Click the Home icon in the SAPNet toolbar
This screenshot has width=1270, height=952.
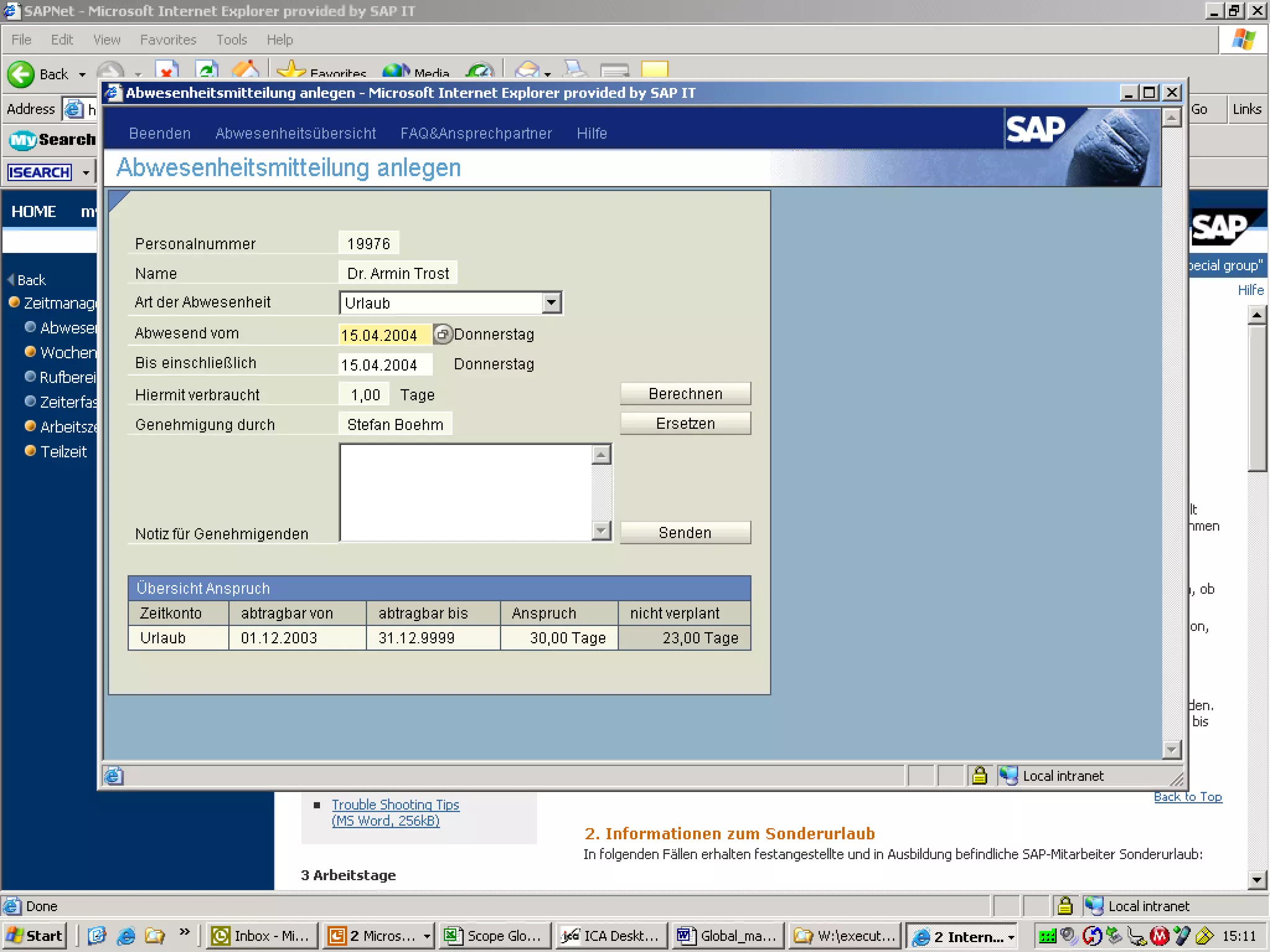[246, 69]
